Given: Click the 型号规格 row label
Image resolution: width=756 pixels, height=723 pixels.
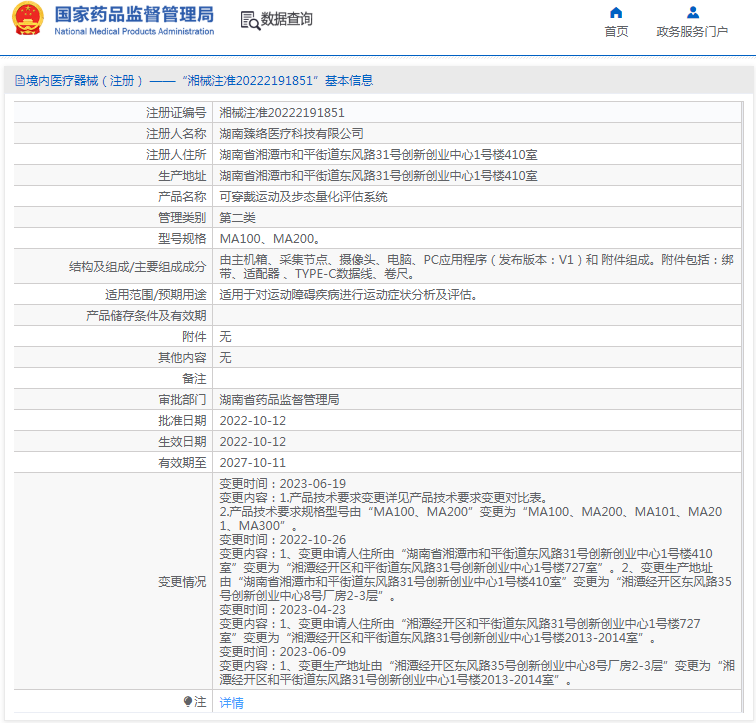Looking at the screenshot, I should coord(182,239).
